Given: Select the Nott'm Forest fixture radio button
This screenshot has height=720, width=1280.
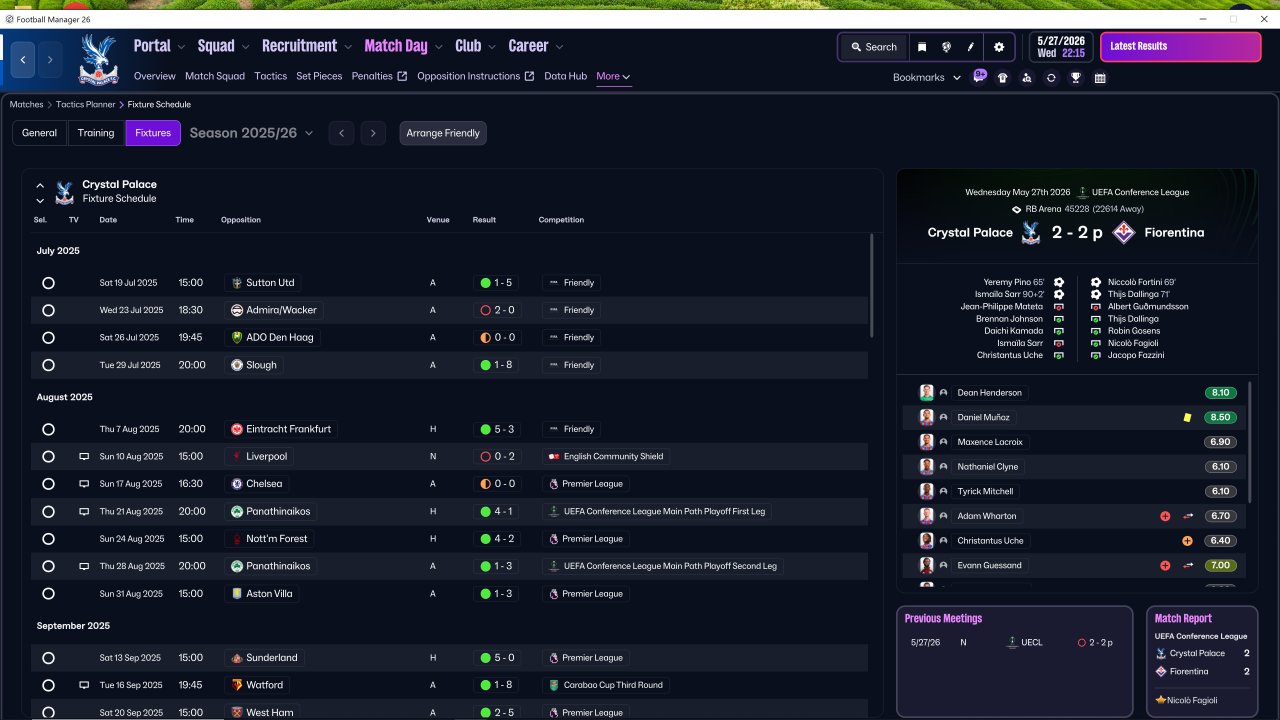Looking at the screenshot, I should 48,539.
